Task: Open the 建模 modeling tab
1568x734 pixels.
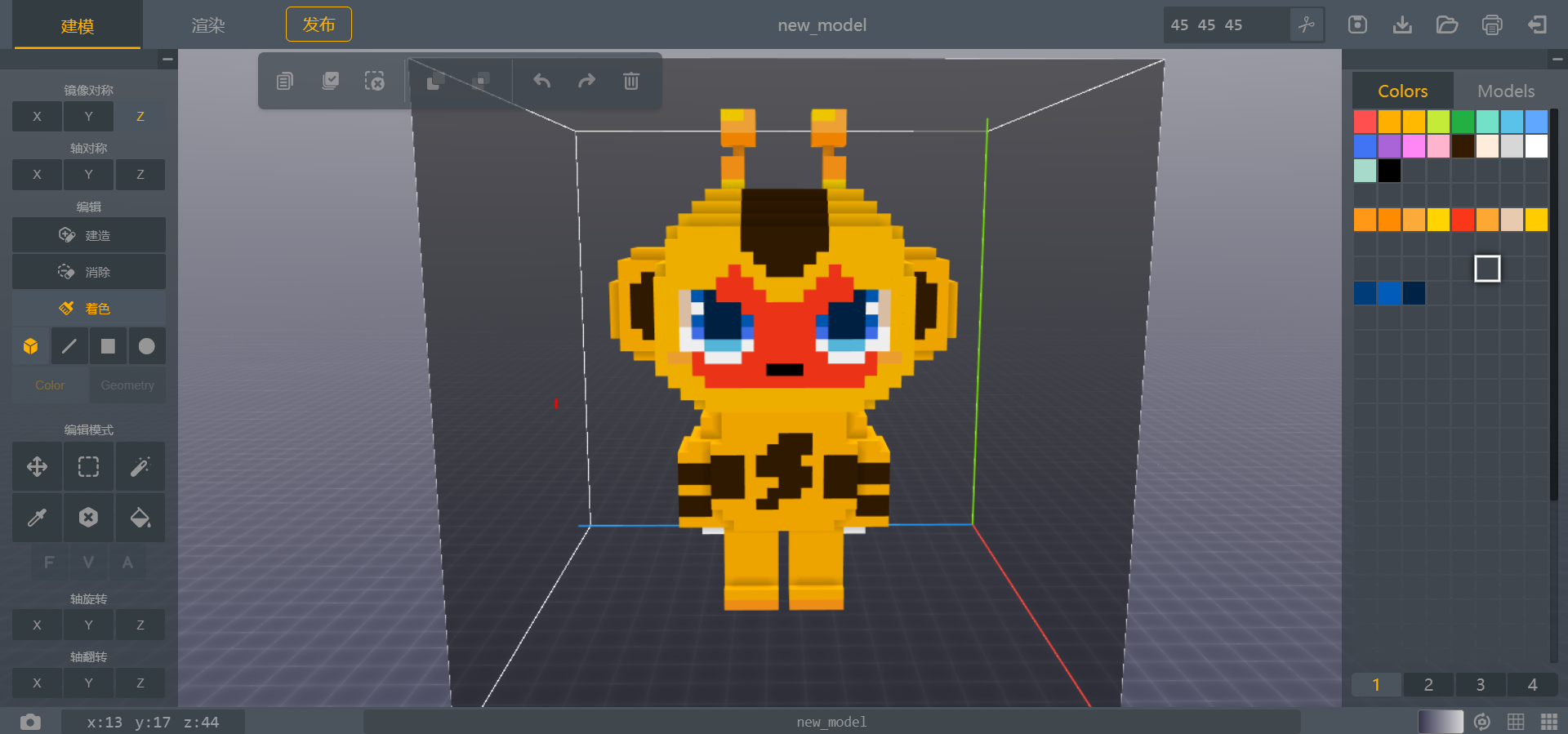Action: tap(78, 25)
